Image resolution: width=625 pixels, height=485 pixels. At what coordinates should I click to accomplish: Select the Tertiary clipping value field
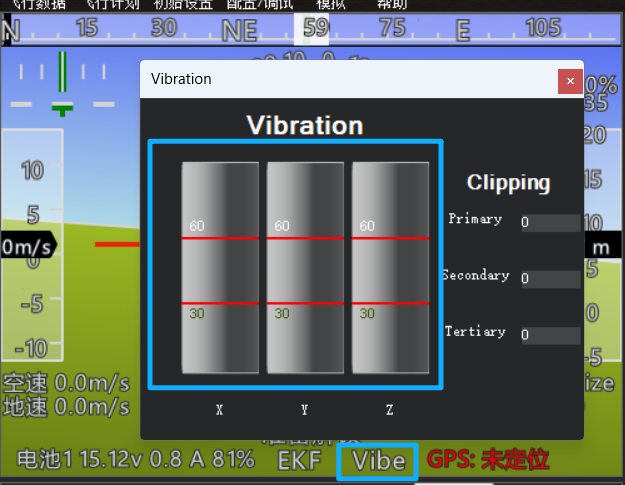coord(549,336)
